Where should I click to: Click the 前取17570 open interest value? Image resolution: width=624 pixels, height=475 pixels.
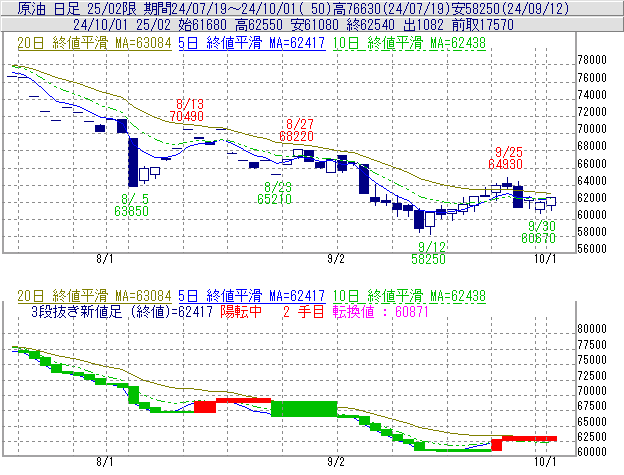coord(483,25)
